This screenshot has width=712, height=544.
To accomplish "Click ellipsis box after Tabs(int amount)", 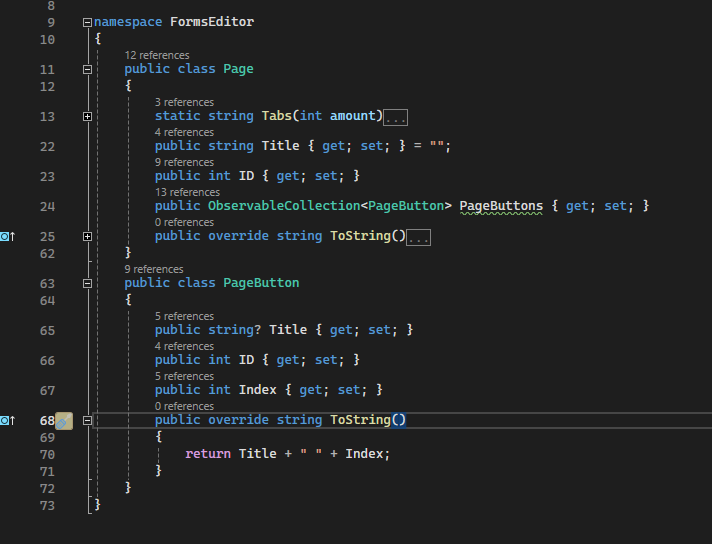I will tap(396, 117).
